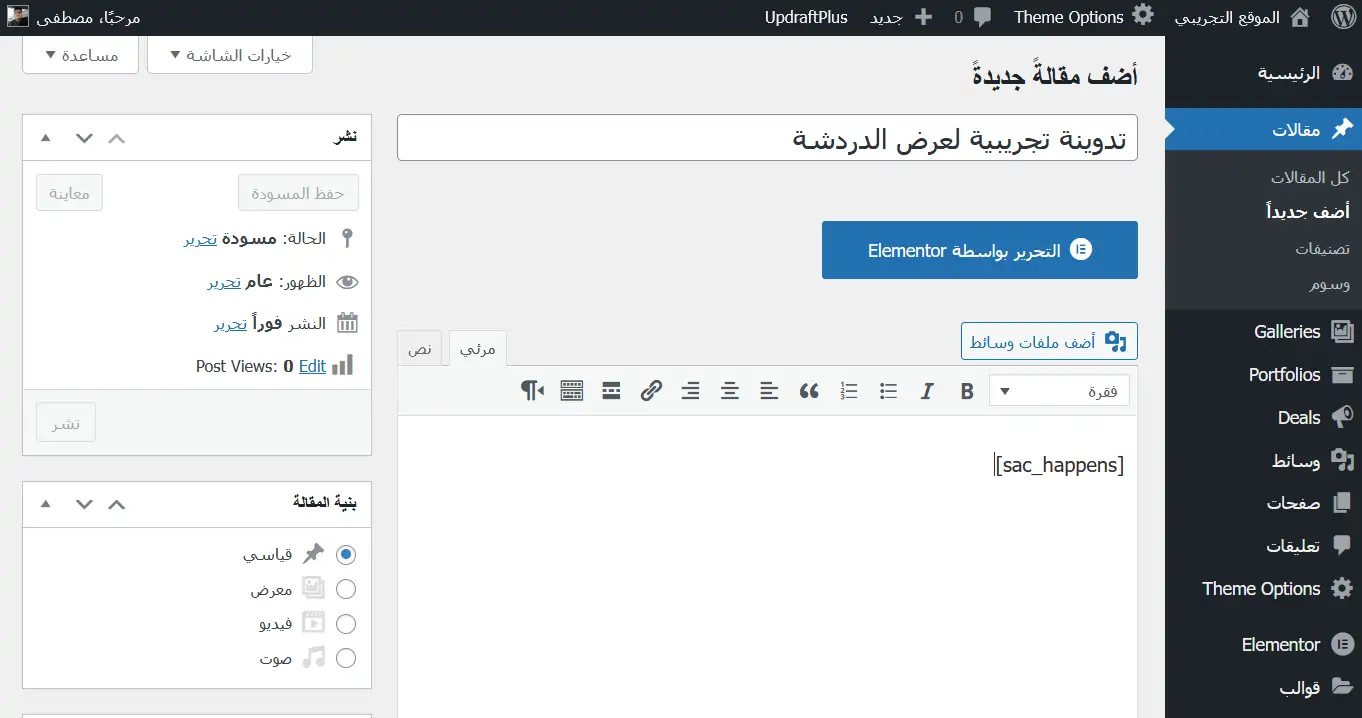Open the فقرة paragraph format dropdown
1362x718 pixels.
click(1059, 391)
